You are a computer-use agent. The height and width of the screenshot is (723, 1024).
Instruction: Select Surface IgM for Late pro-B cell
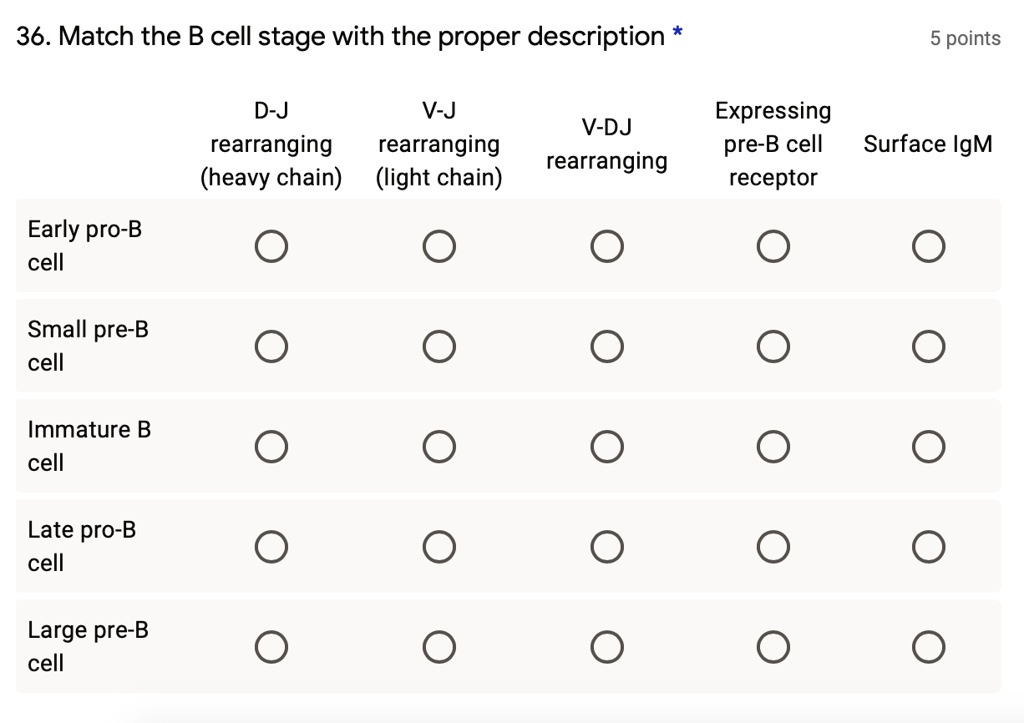[928, 546]
